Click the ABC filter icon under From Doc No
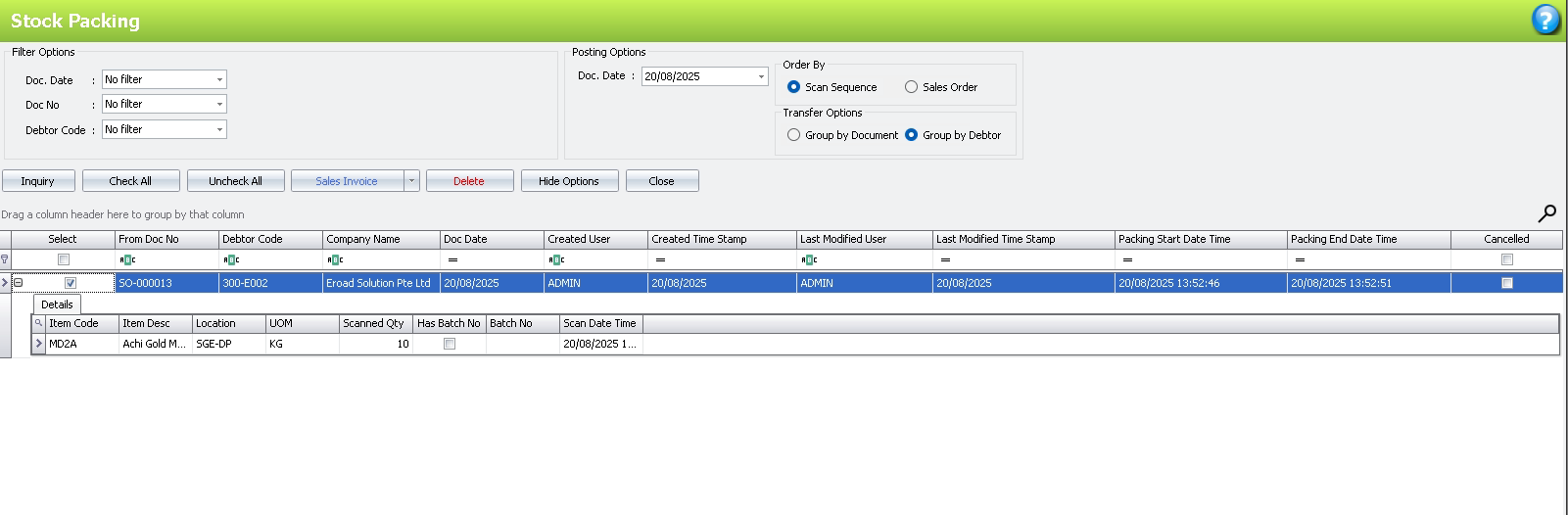Screen dimensions: 1568x515 [127, 259]
